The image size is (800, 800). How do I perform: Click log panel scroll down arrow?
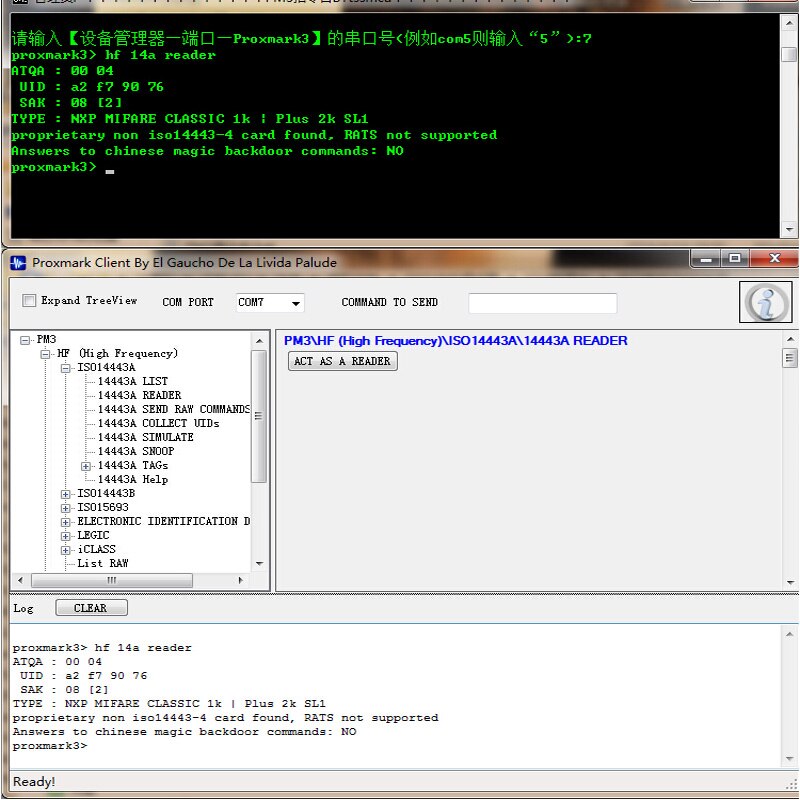tap(790, 759)
